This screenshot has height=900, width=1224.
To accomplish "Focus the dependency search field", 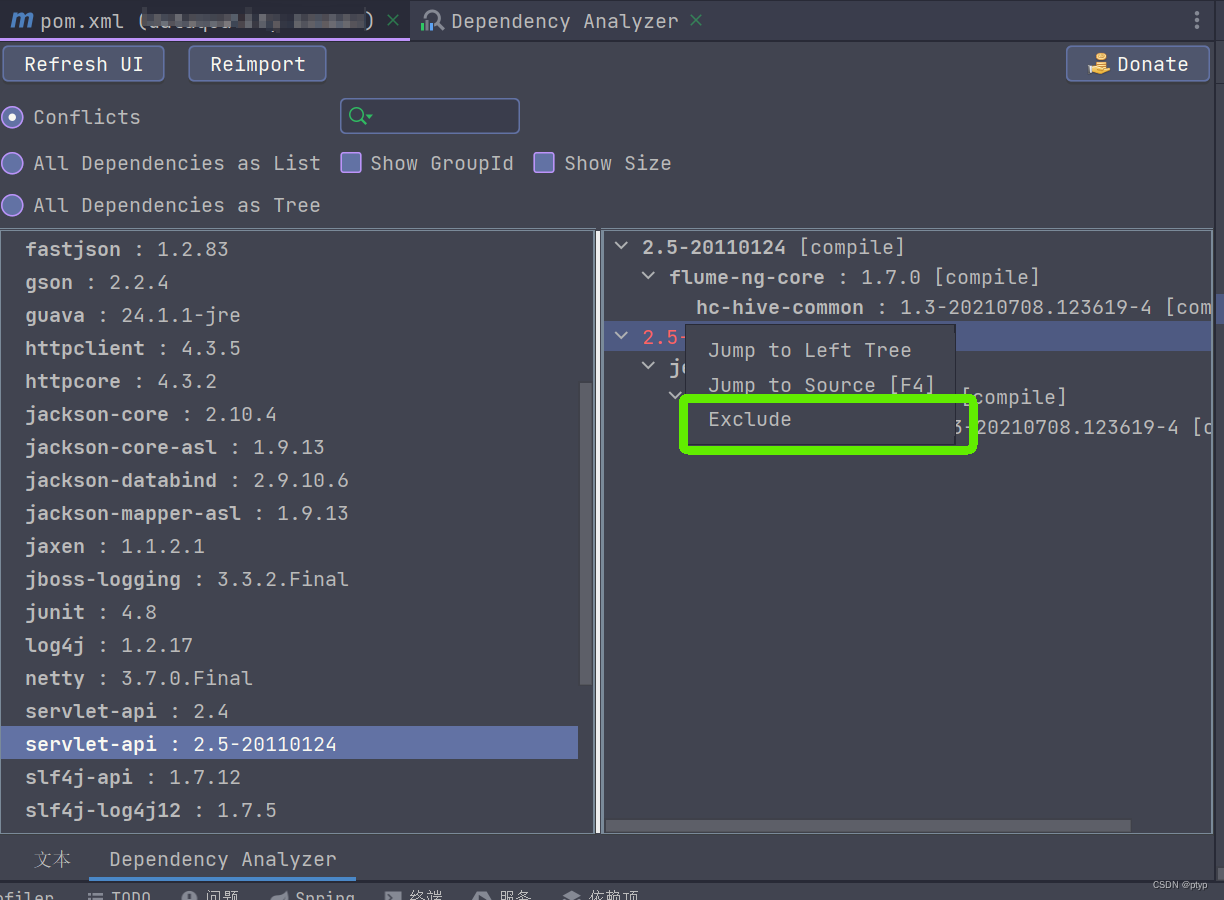I will tap(430, 116).
